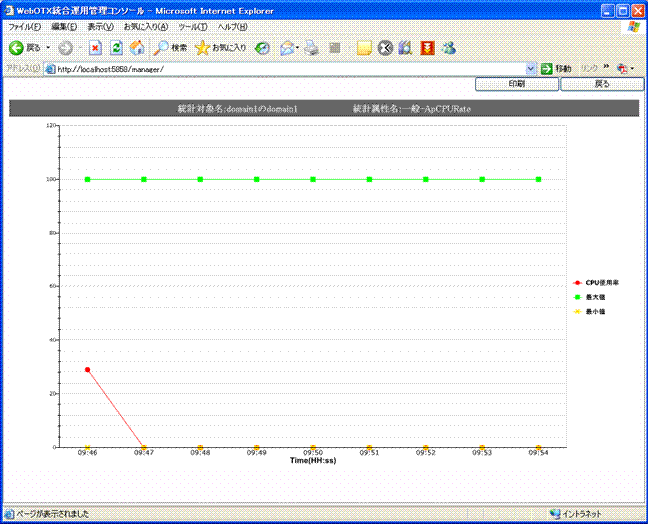Click the red CPU使用率 data point at 09:46
This screenshot has height=524, width=648.
click(x=88, y=370)
